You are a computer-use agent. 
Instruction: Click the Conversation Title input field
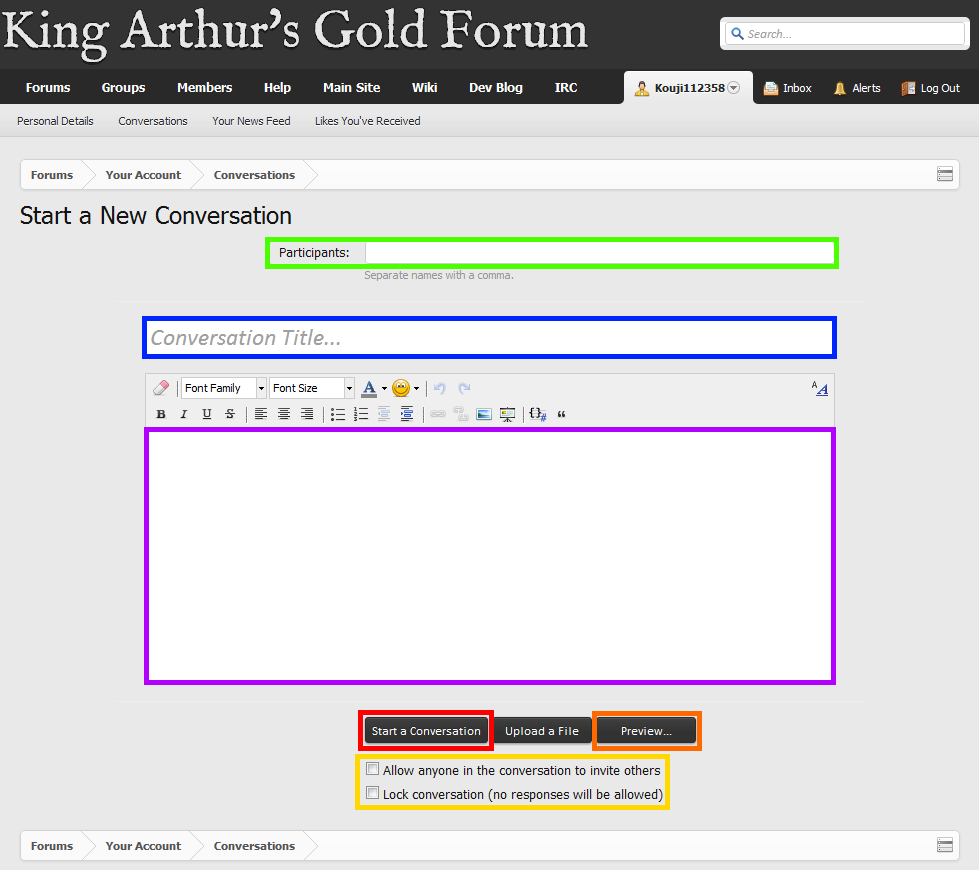[x=489, y=338]
